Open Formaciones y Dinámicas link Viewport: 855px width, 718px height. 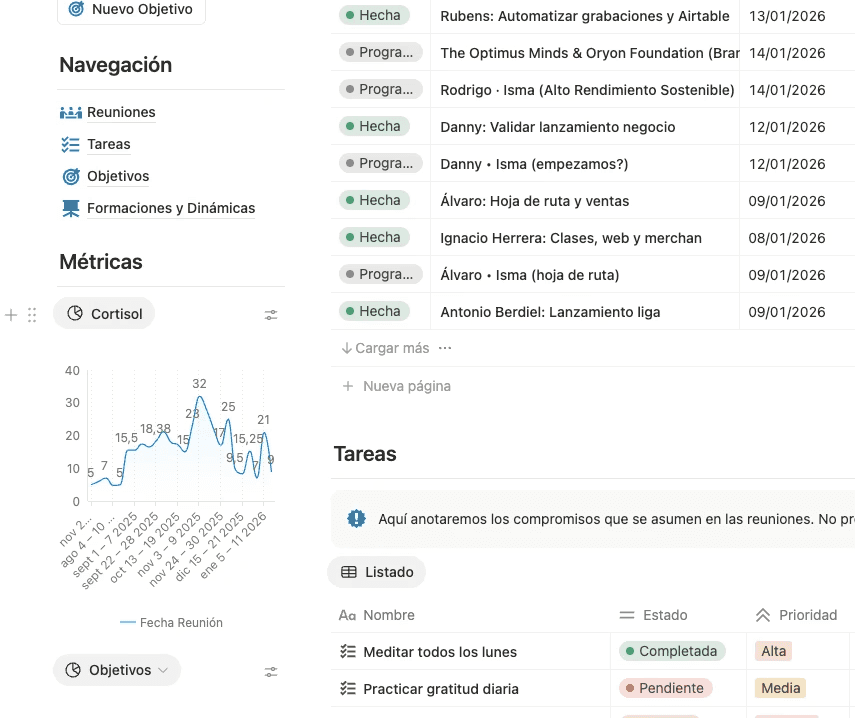(171, 208)
